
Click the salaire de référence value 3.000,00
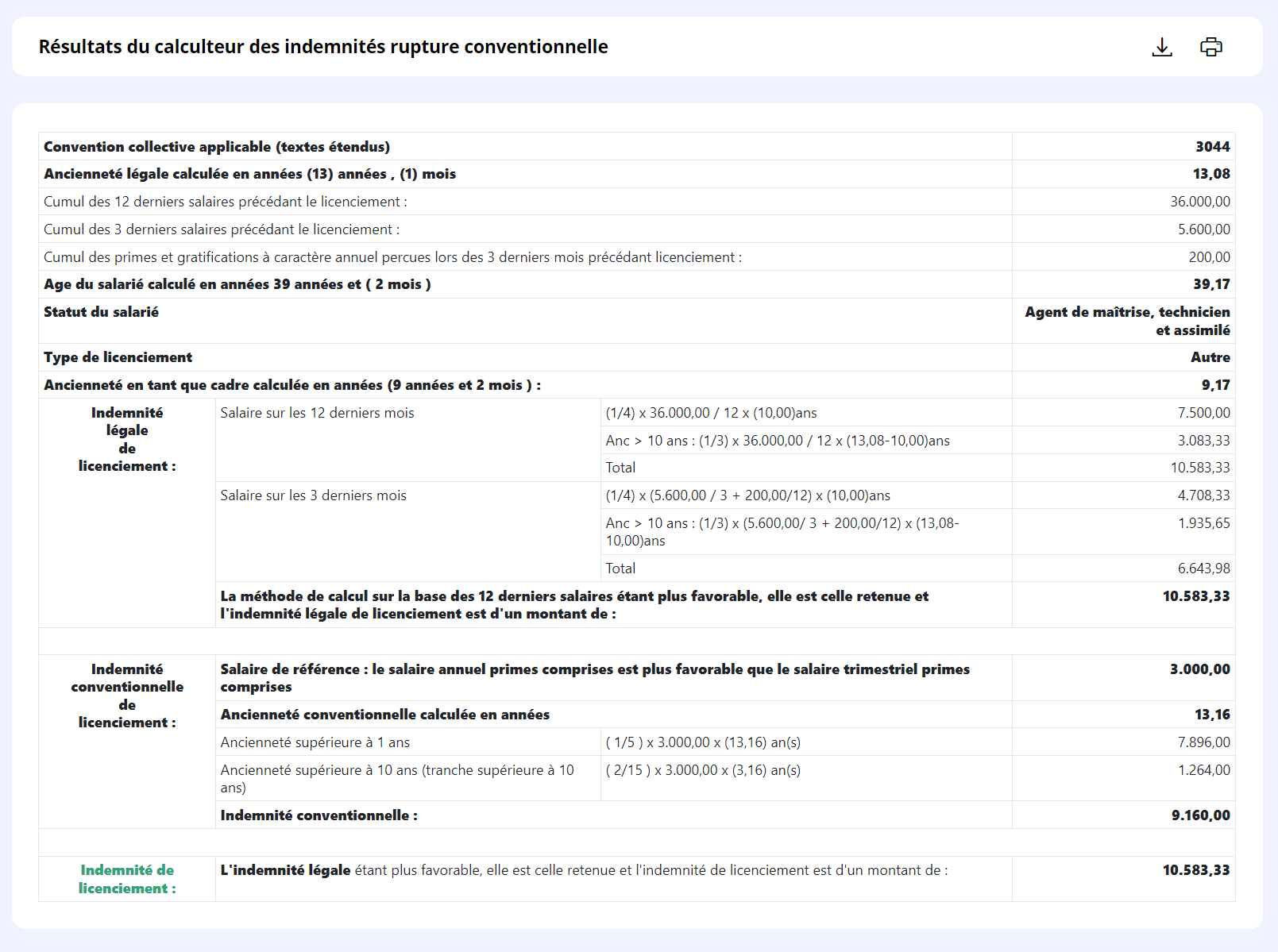(x=1199, y=669)
